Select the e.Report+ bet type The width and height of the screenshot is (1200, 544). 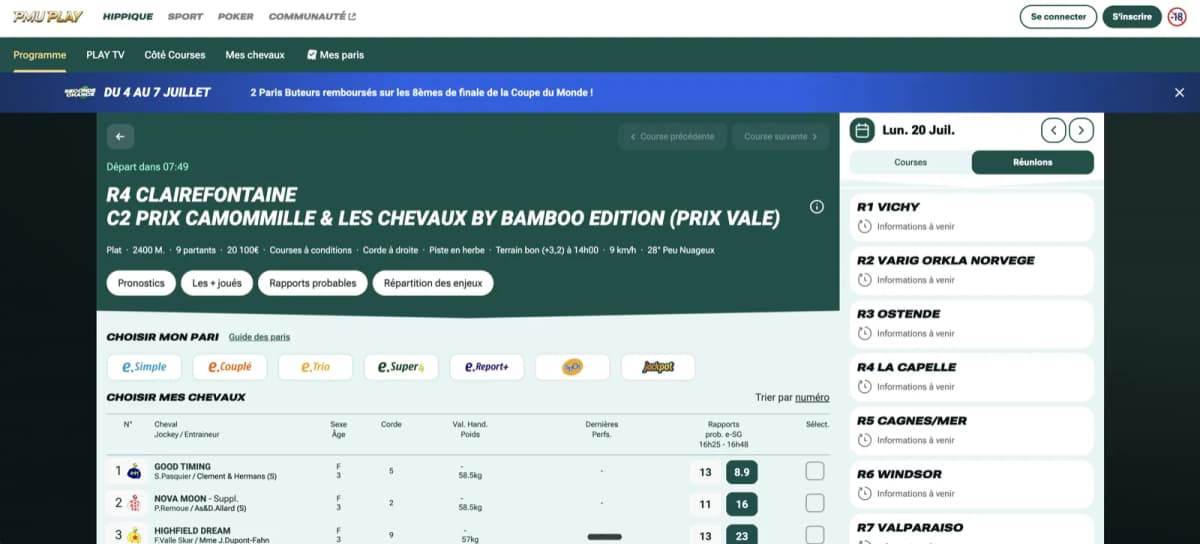487,367
